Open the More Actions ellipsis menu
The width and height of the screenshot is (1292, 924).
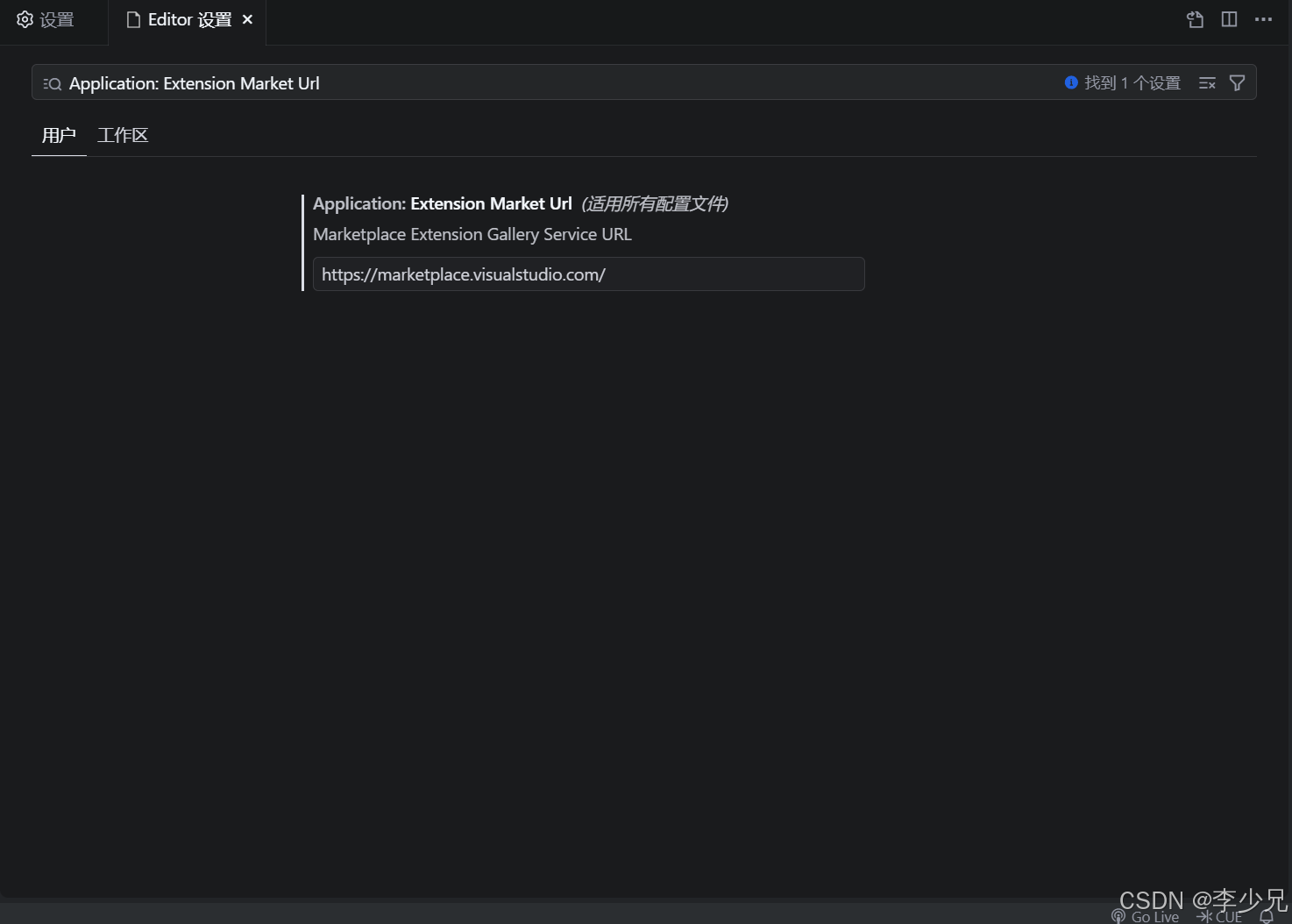click(1263, 19)
